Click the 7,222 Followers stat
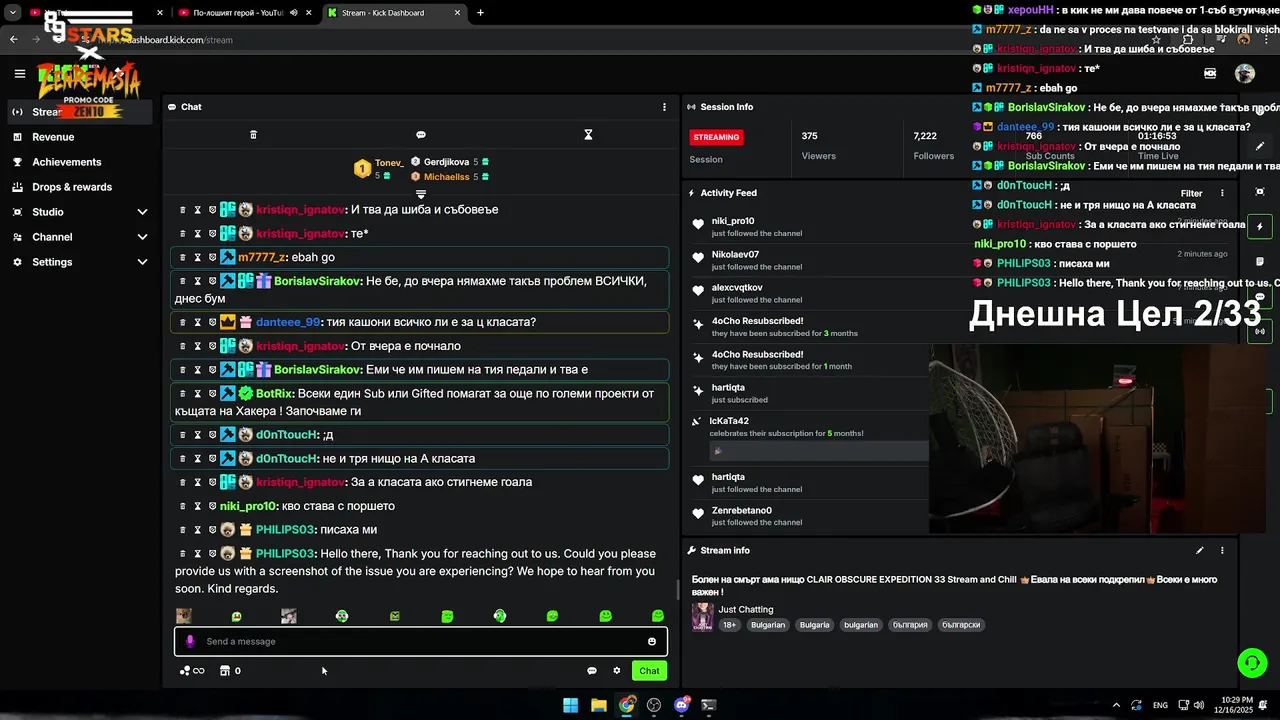This screenshot has height=720, width=1280. pyautogui.click(x=933, y=145)
